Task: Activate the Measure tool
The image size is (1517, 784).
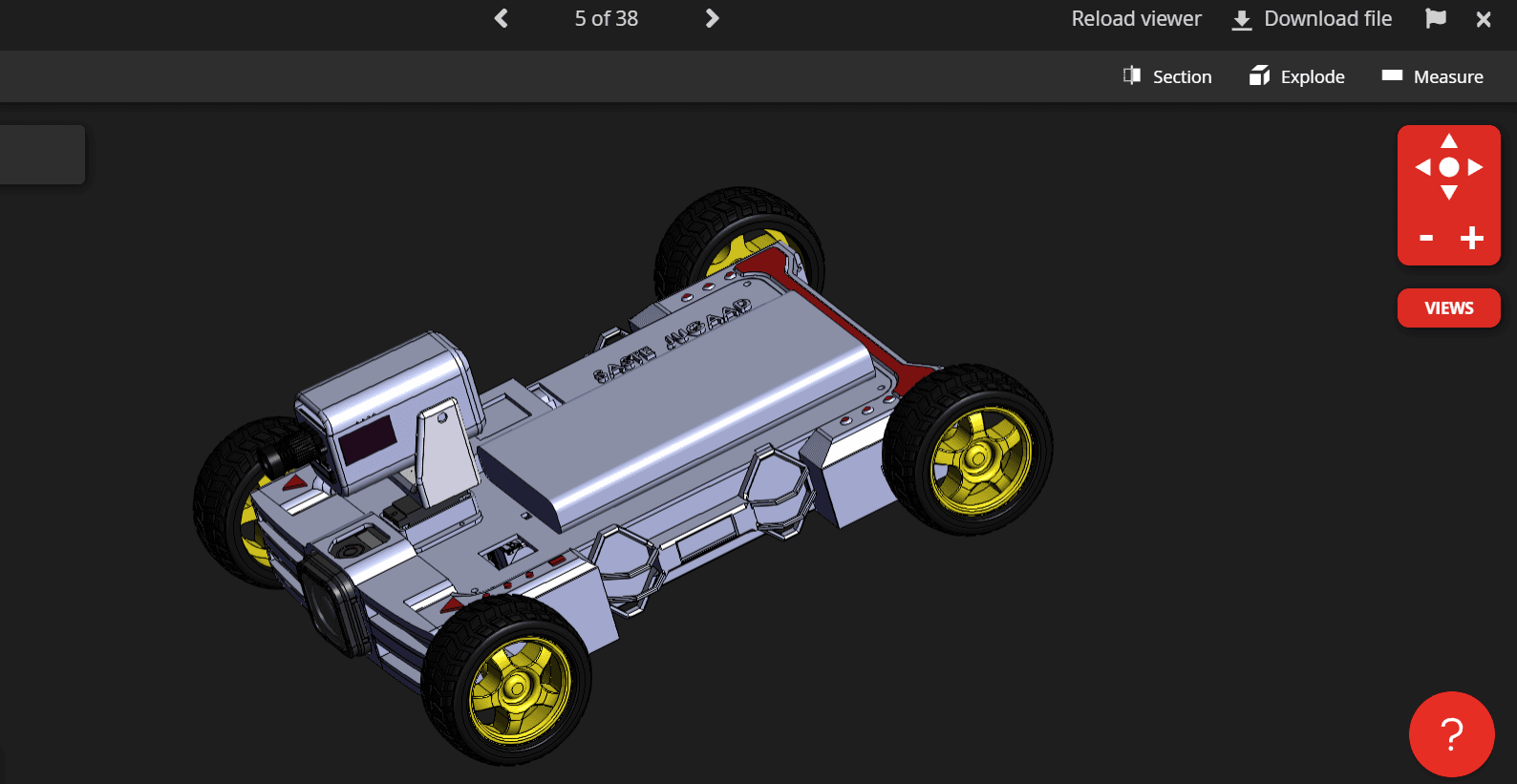Action: pos(1432,76)
